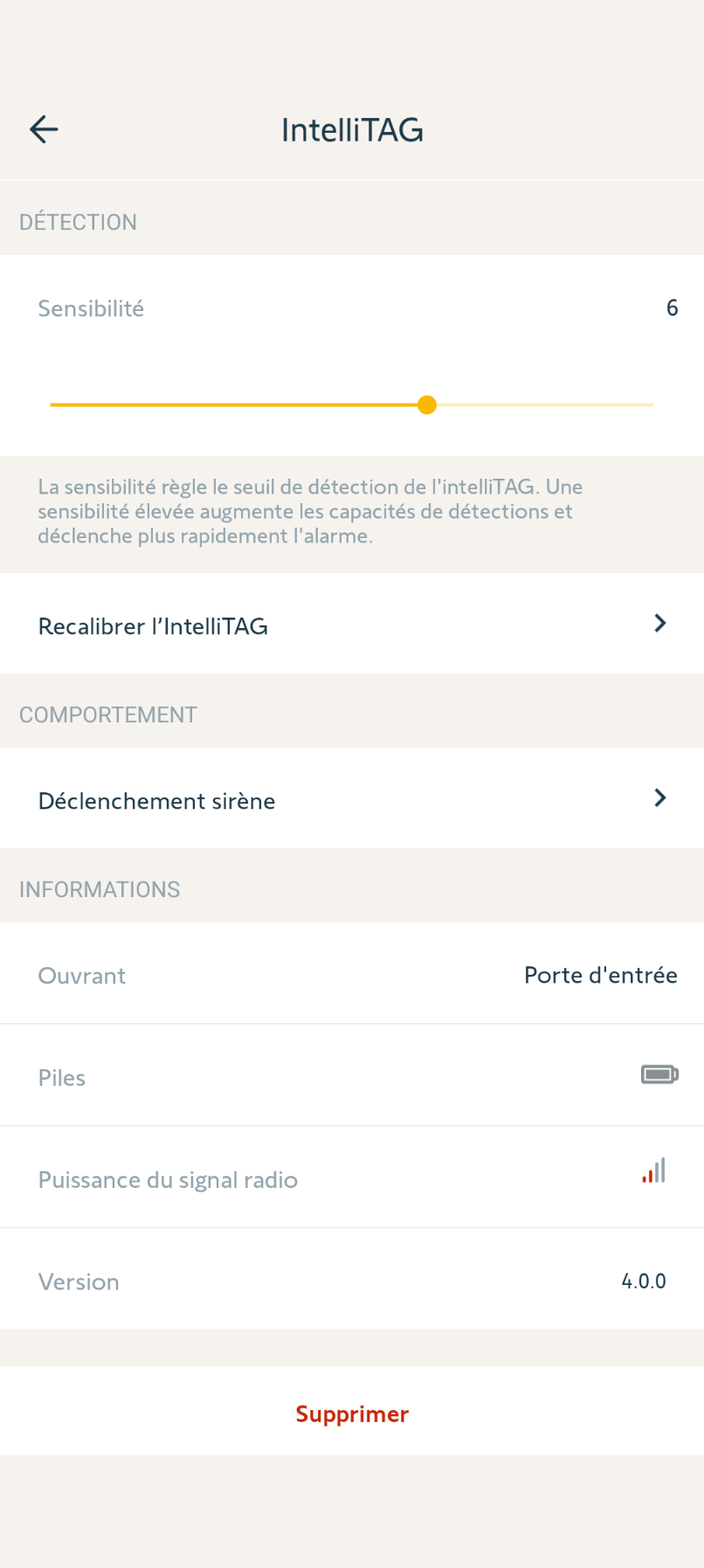The image size is (704, 1568).
Task: Click the Sensibilité slider handle
Action: [x=427, y=405]
